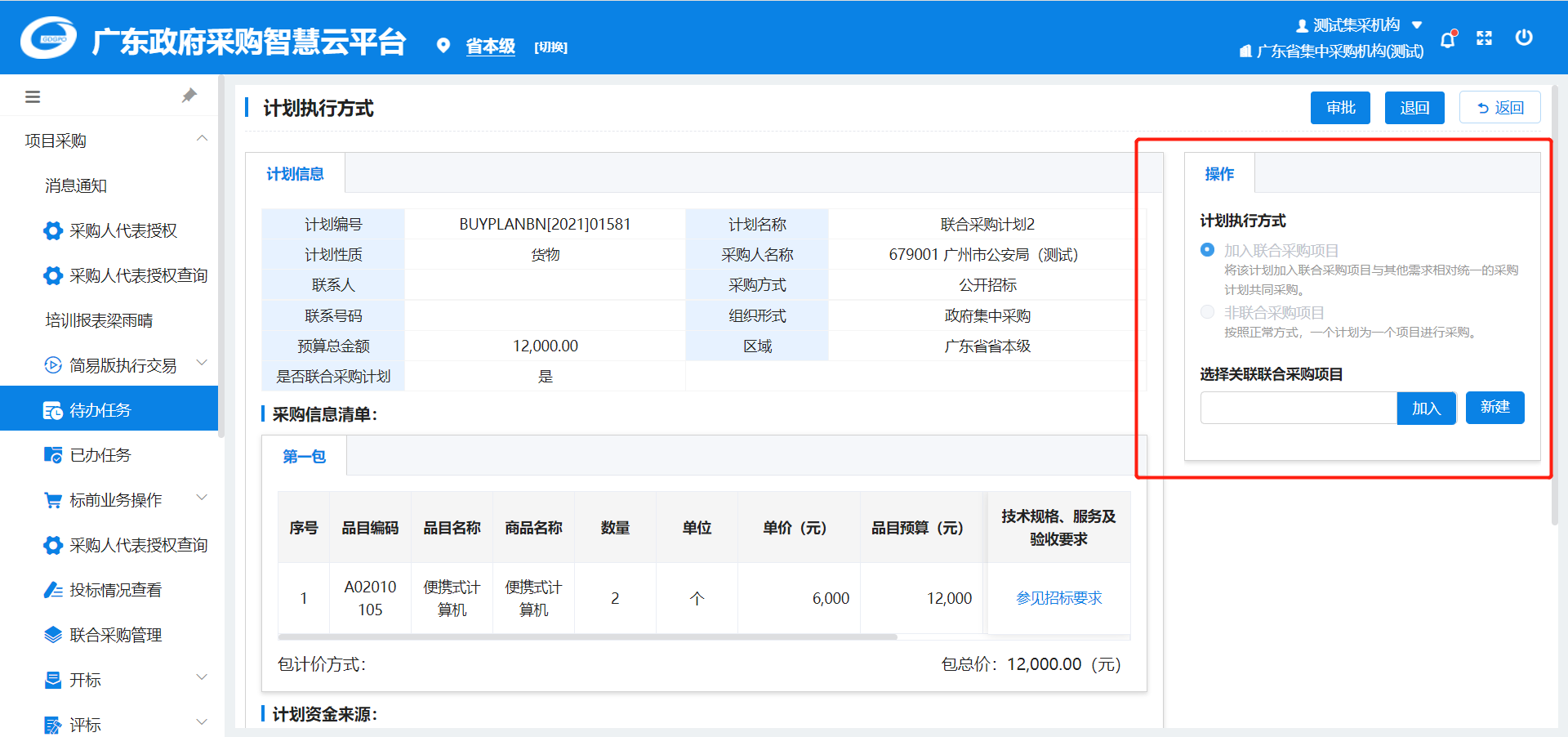Toggle fullscreen mode icon in header
Screen dimensions: 1568x737
click(x=1484, y=38)
